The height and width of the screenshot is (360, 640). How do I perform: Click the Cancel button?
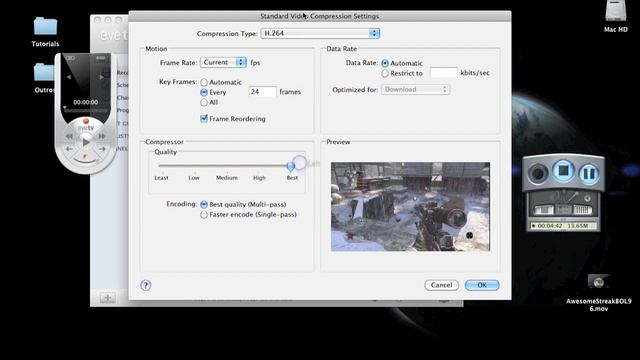tap(441, 285)
